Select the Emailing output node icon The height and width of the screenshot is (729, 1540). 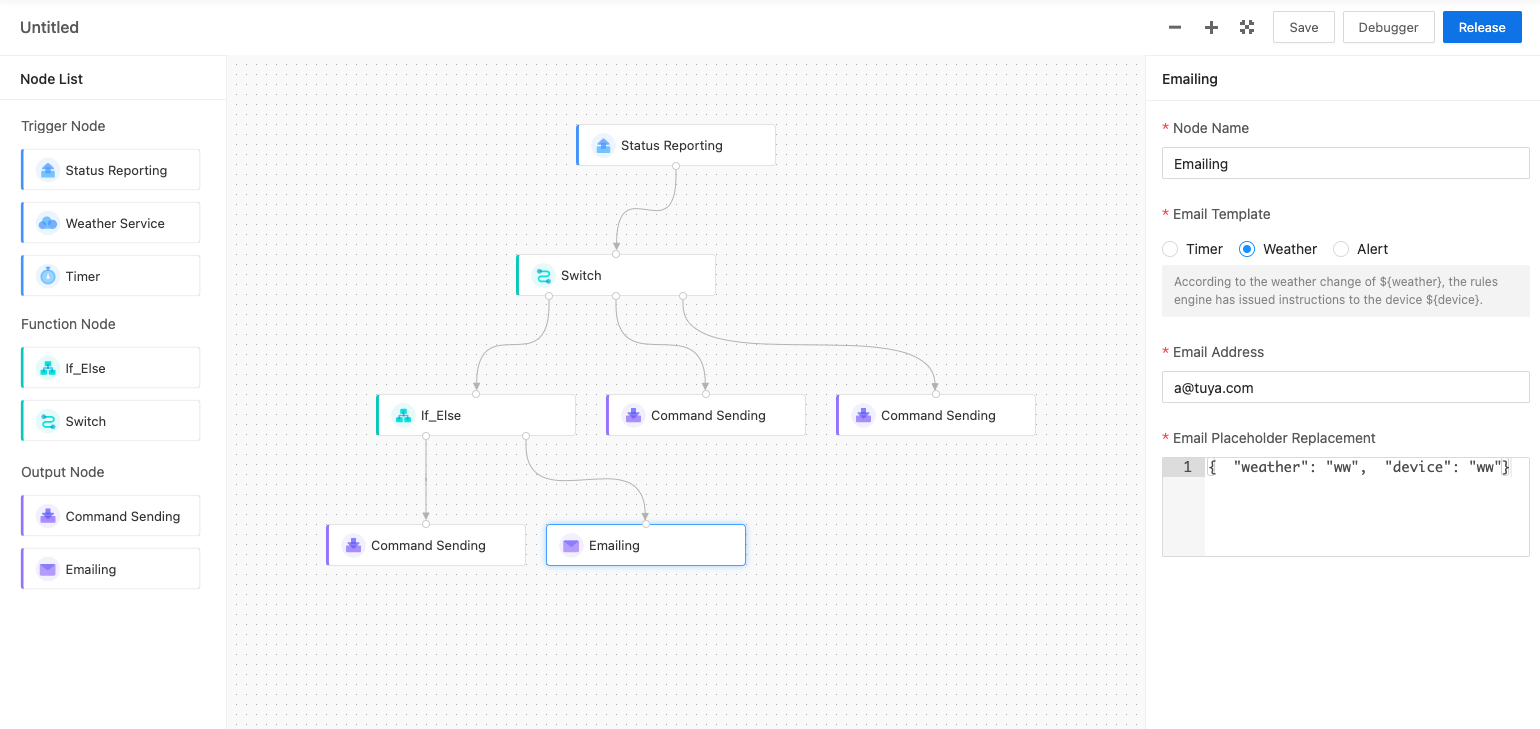point(47,567)
